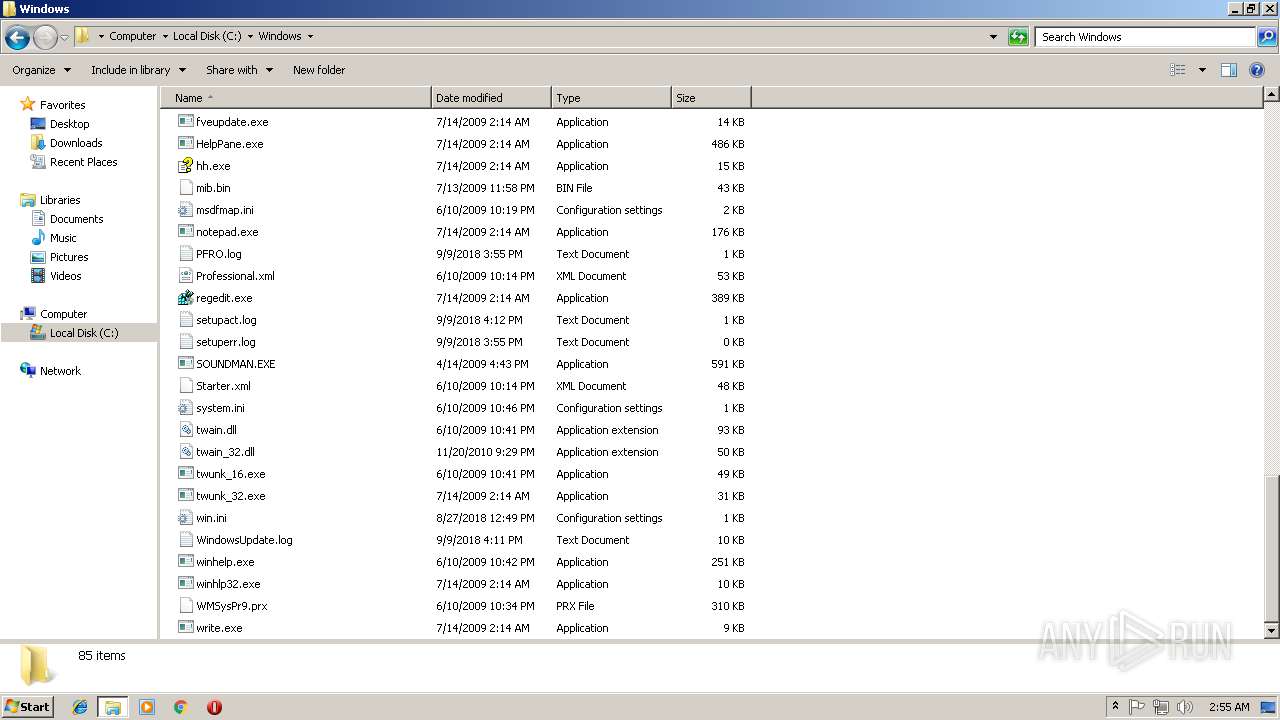Viewport: 1280px width, 720px height.
Task: Open the Help question mark icon
Action: (1257, 70)
